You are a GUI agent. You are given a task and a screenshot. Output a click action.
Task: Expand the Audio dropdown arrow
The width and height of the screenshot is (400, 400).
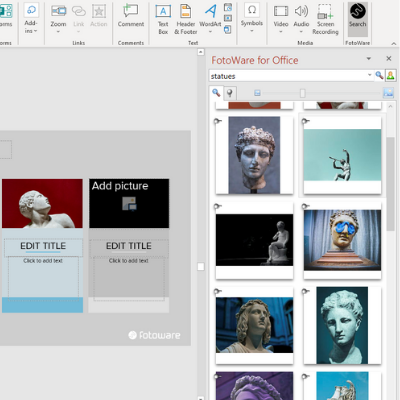(301, 32)
